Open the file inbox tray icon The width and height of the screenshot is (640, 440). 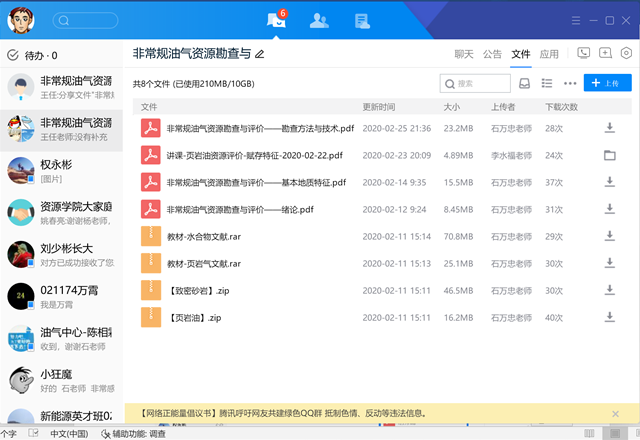pos(524,84)
